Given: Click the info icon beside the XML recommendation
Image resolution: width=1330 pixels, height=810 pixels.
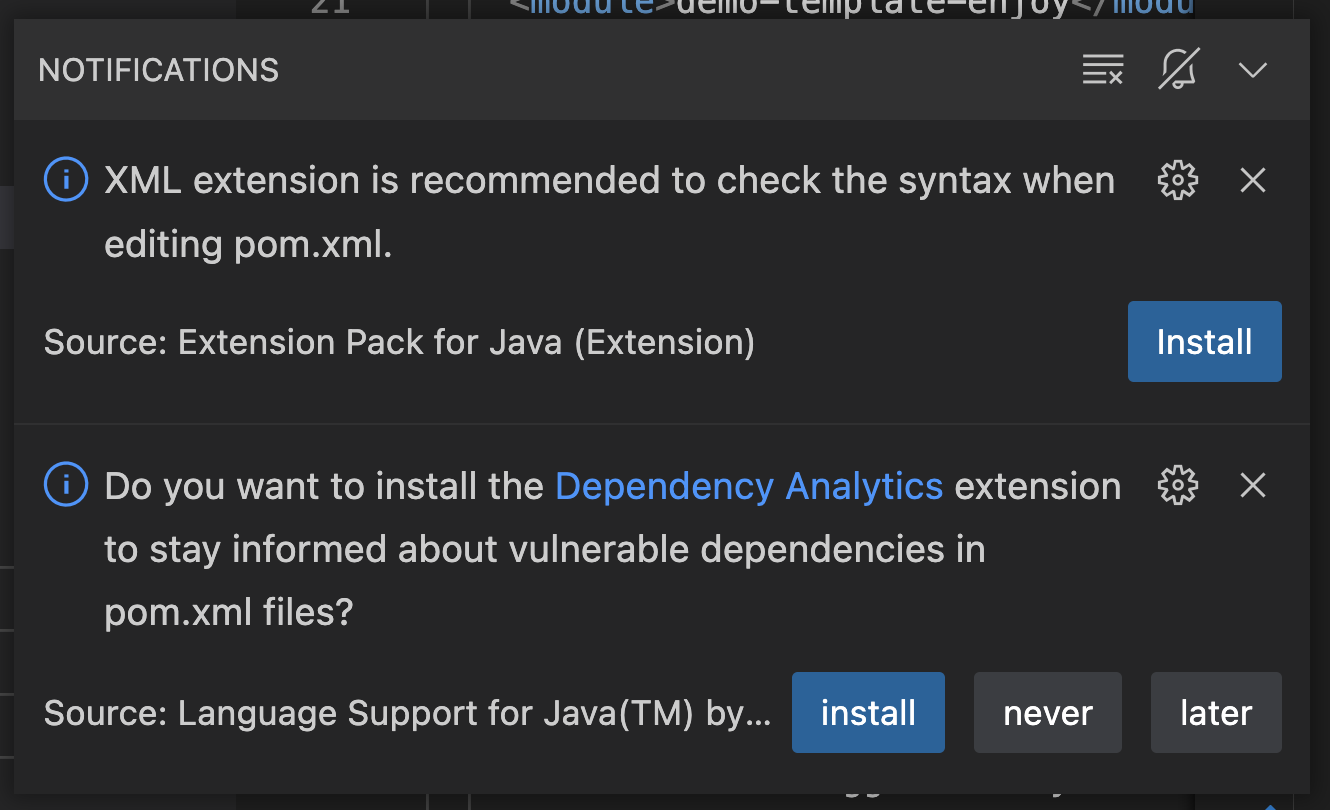Looking at the screenshot, I should click(x=64, y=181).
